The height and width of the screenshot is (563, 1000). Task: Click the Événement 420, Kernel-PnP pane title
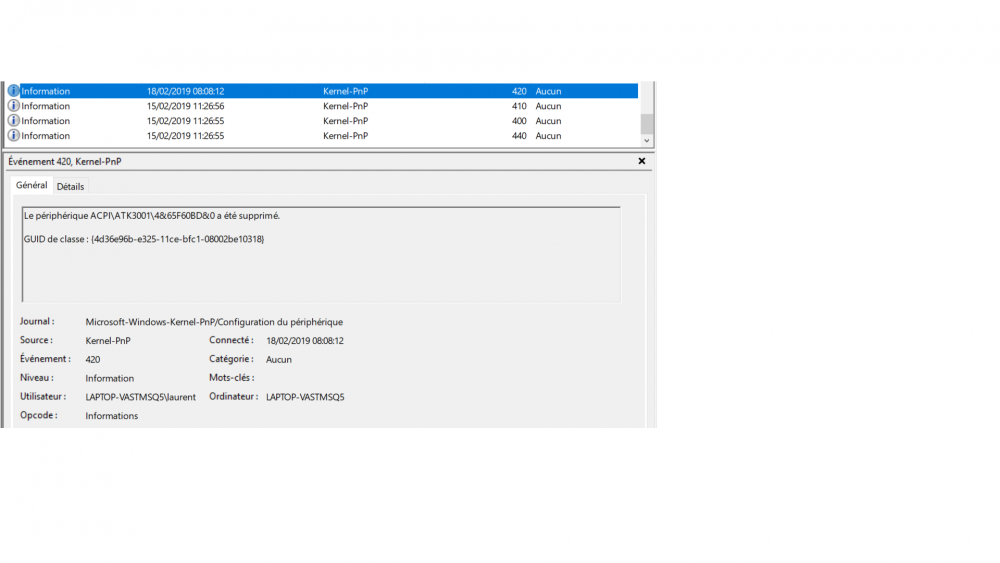[64, 161]
